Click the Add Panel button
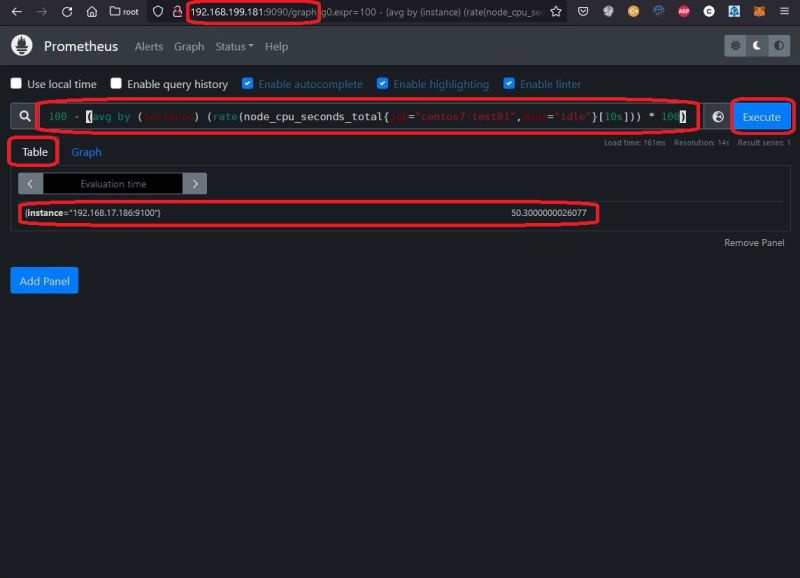 click(44, 281)
